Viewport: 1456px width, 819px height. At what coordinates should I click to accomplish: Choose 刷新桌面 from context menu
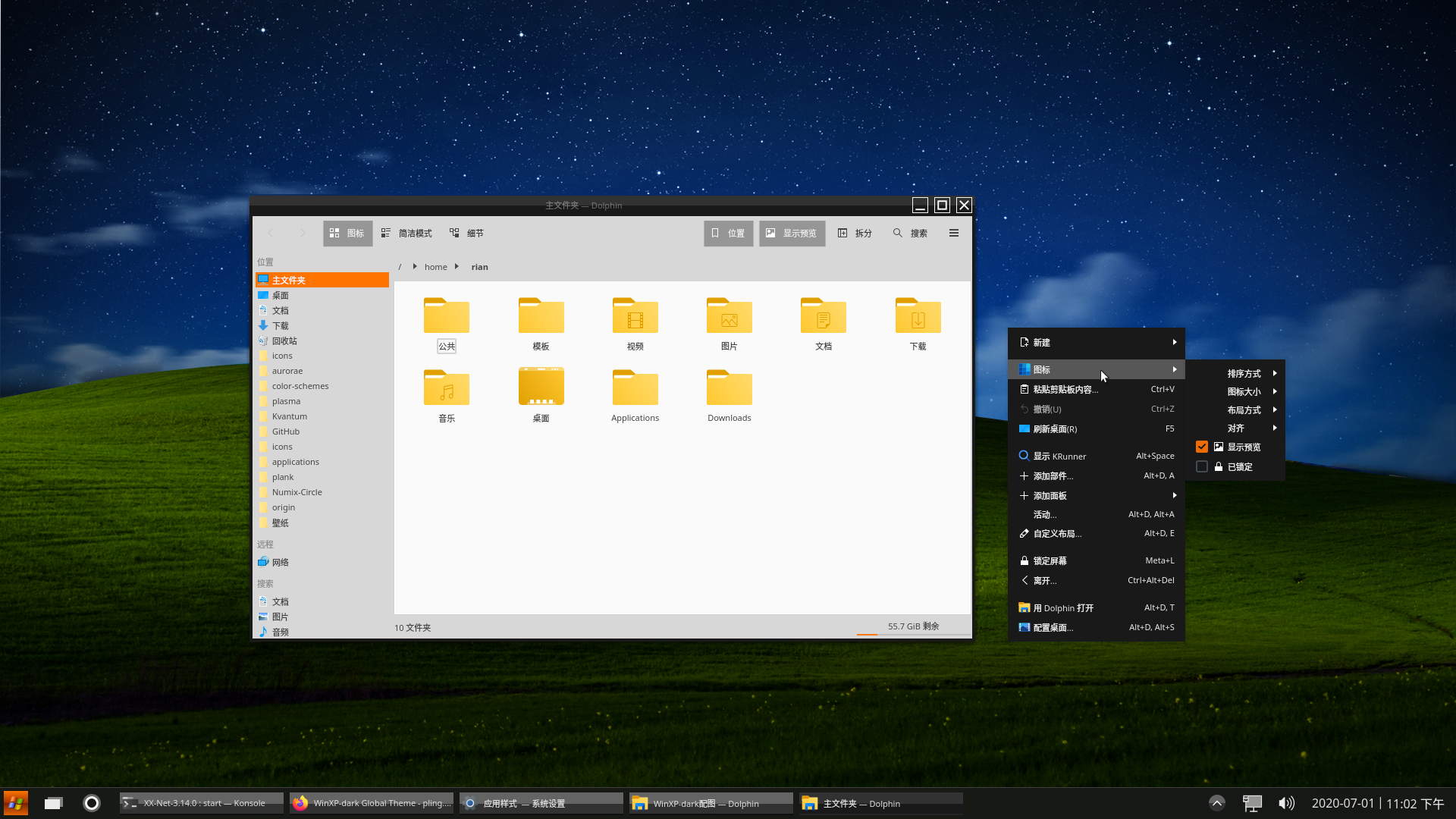click(1096, 428)
